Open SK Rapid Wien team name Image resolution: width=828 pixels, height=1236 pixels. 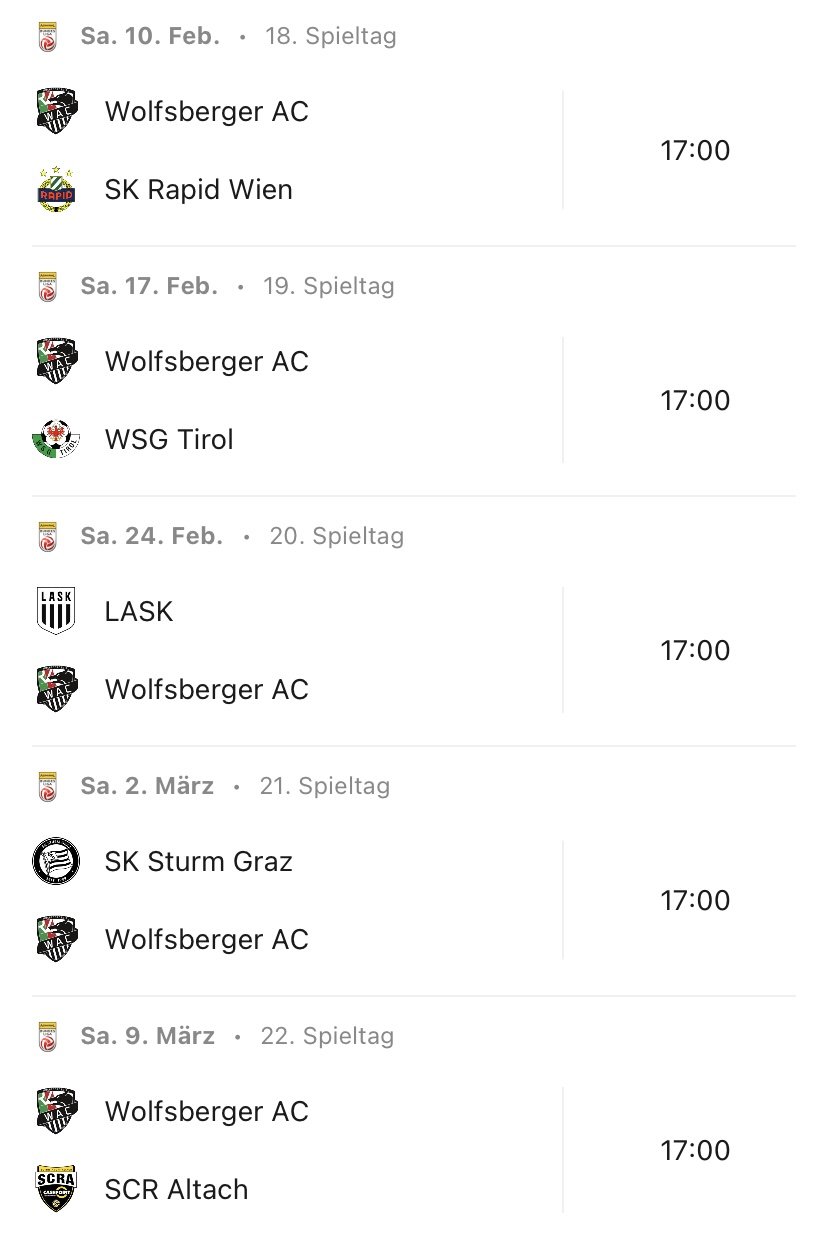tap(198, 190)
